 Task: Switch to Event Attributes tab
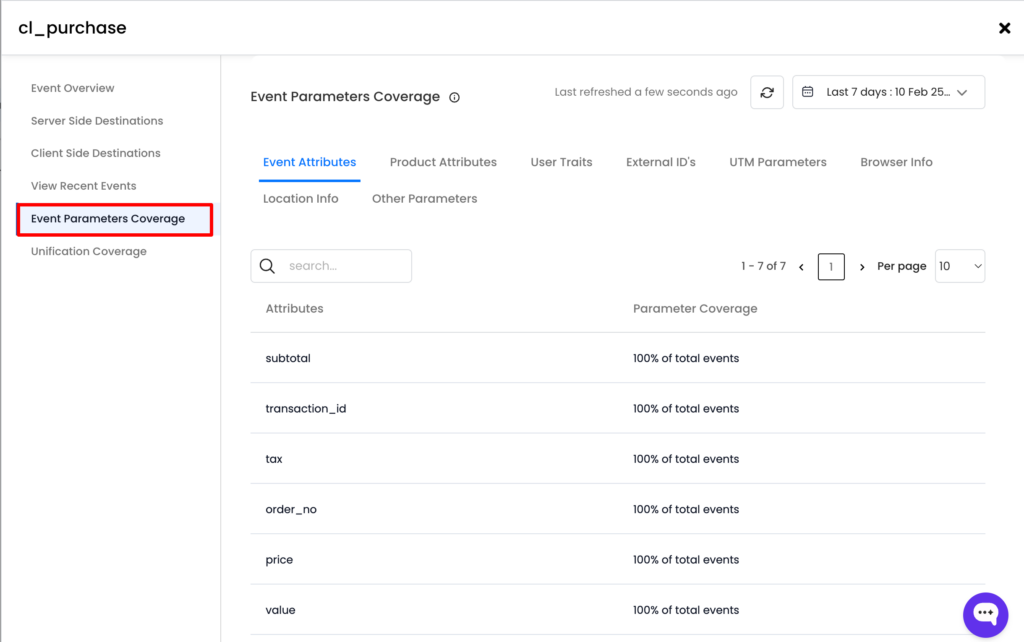pyautogui.click(x=310, y=162)
